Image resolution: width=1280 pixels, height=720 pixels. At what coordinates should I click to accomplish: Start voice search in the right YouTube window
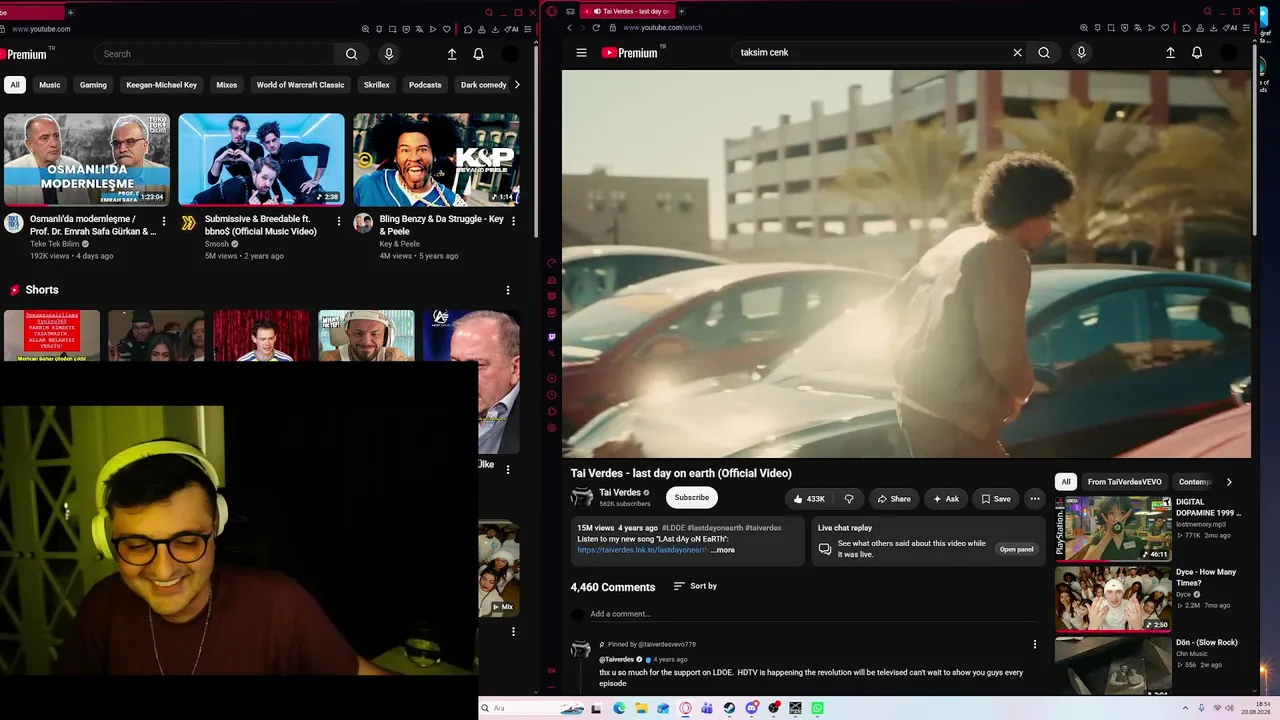pyautogui.click(x=1081, y=53)
